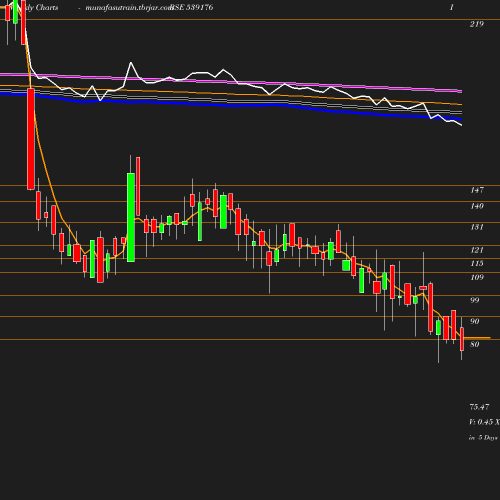Click the V: 0.45 X volume text
This screenshot has width=500, height=500.
(484, 422)
